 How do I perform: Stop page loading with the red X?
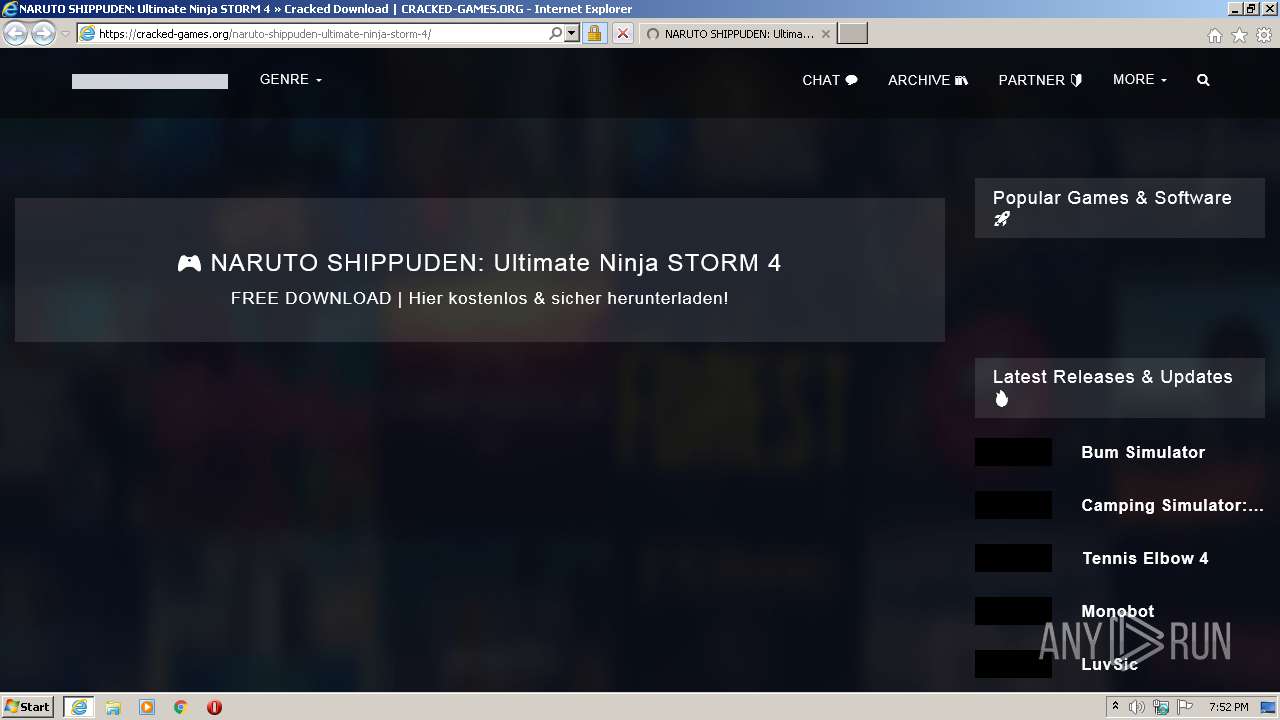[x=622, y=34]
